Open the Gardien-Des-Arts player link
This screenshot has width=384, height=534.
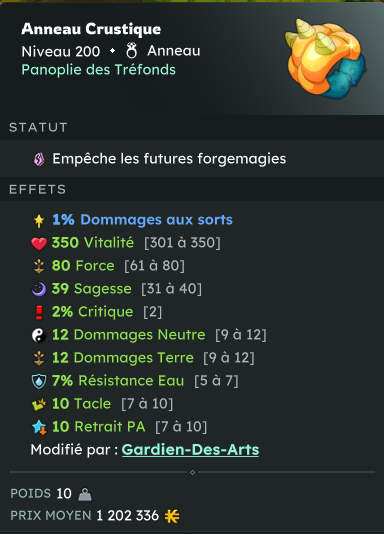190,450
